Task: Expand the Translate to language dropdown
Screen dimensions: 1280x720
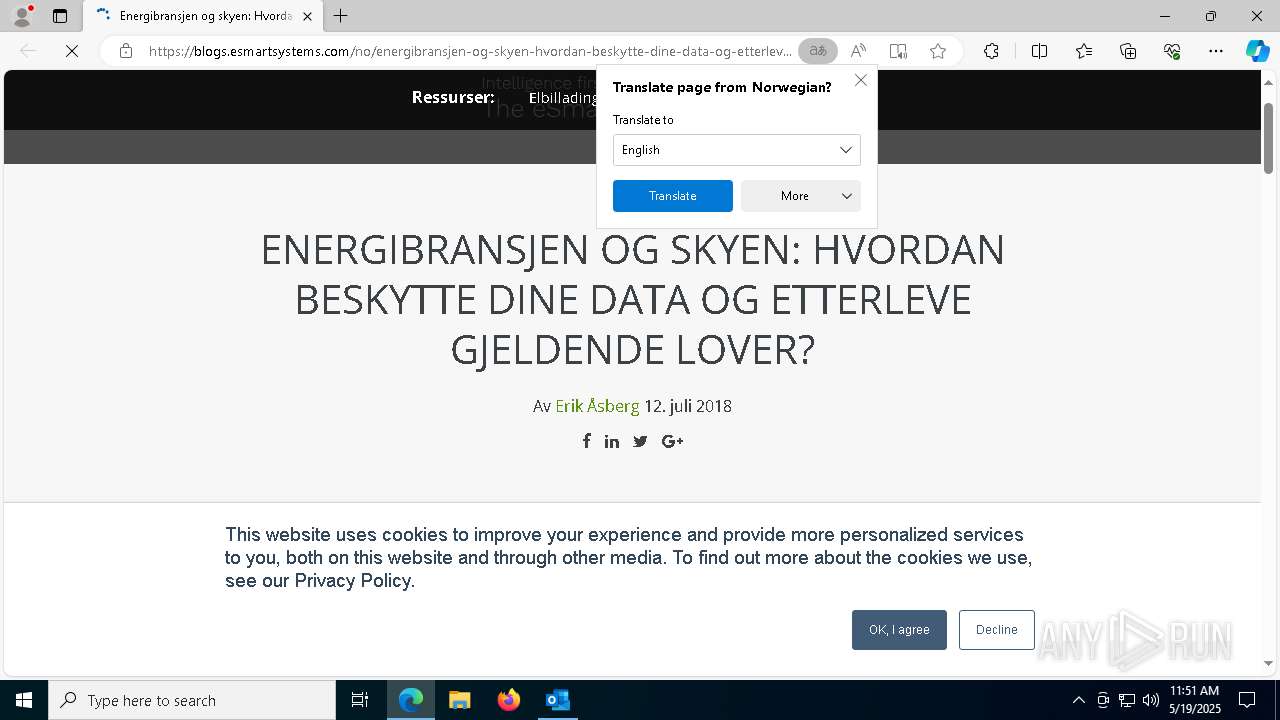Action: click(x=737, y=150)
